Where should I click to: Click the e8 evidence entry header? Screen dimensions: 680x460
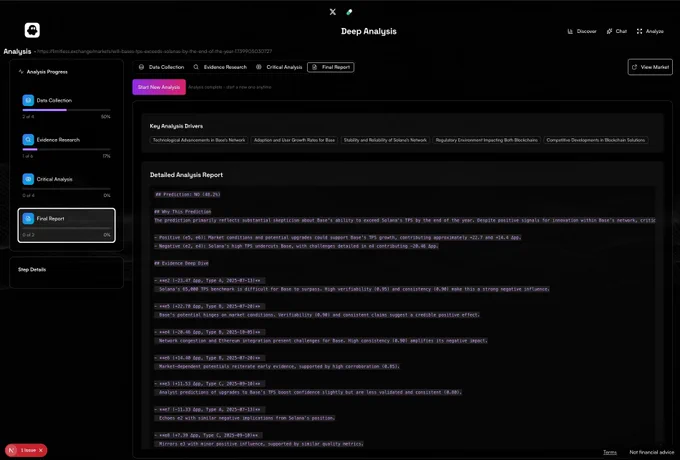209,435
